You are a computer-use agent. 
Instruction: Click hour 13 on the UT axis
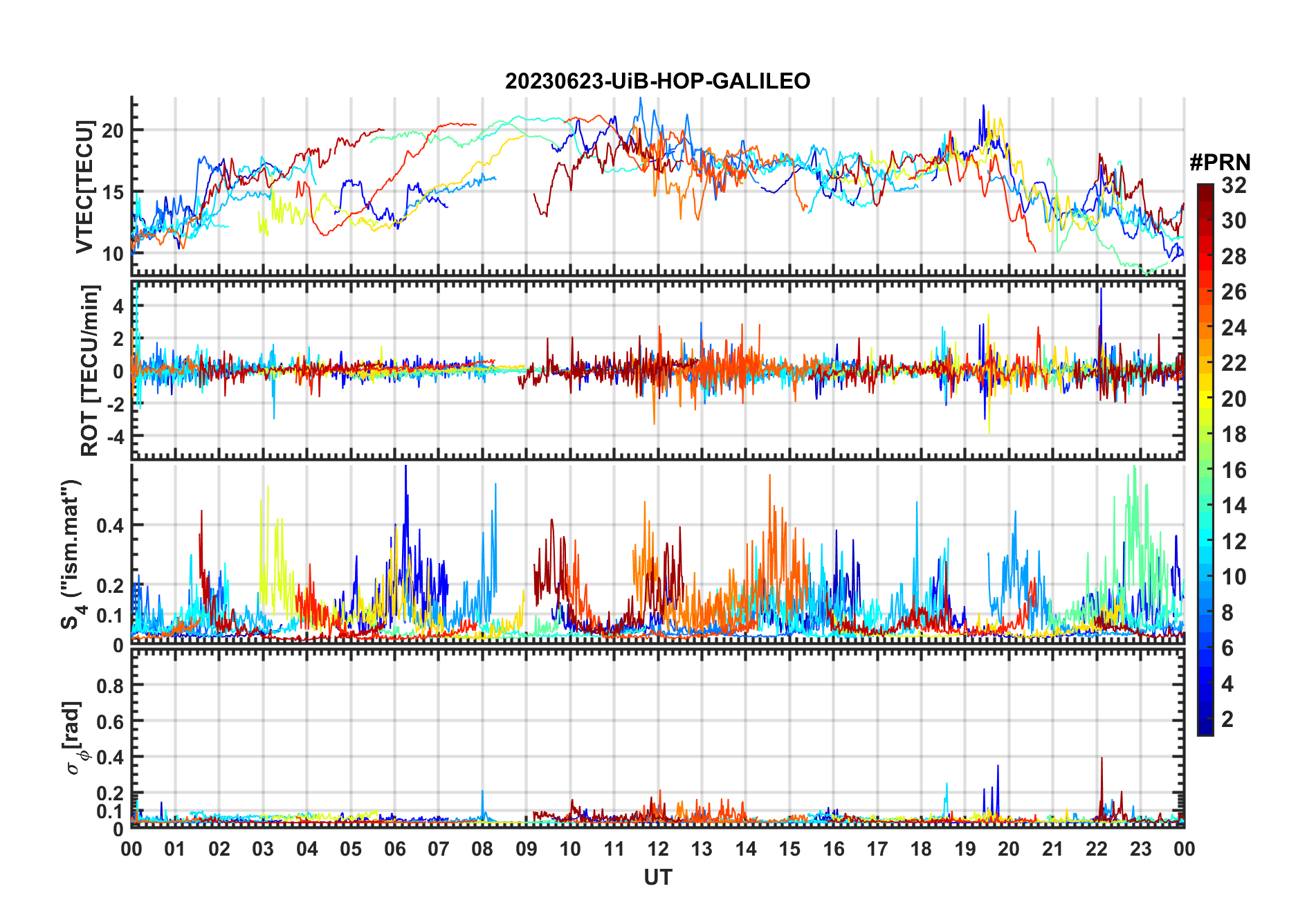click(x=702, y=849)
